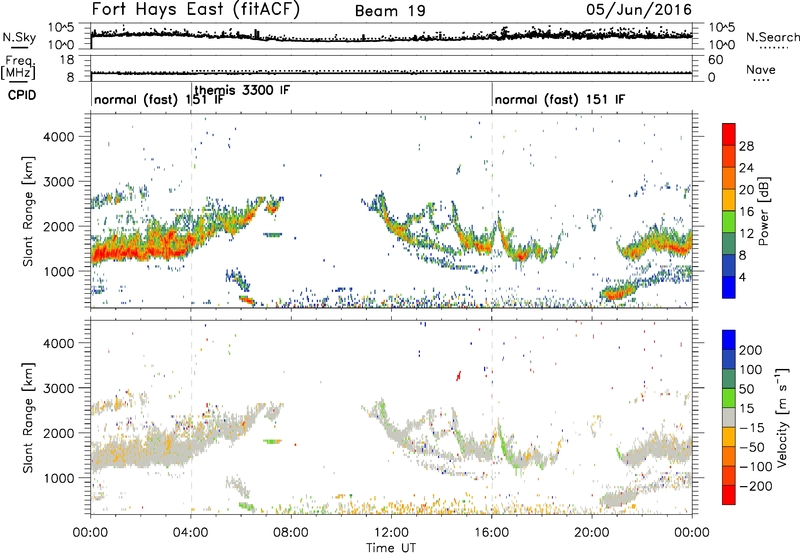Click the dark teal 8–12 dB Power colorbar segment

[729, 244]
